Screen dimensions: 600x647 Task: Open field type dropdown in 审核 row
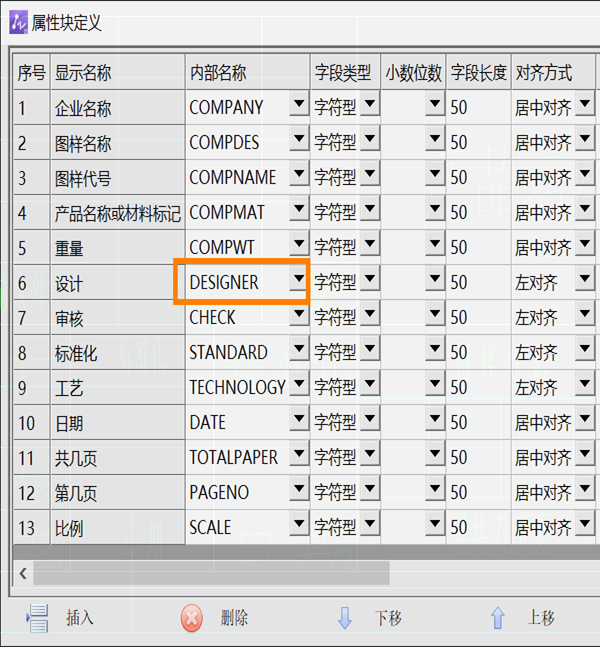click(370, 314)
